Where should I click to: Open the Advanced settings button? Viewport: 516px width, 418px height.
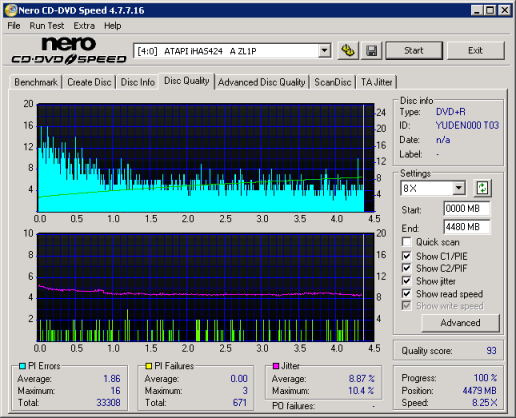click(x=460, y=323)
